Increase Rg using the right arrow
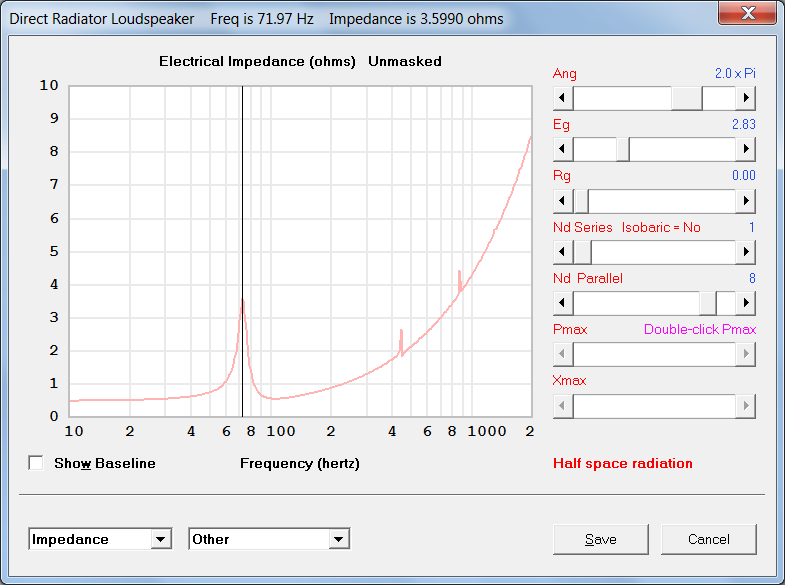 (x=745, y=201)
